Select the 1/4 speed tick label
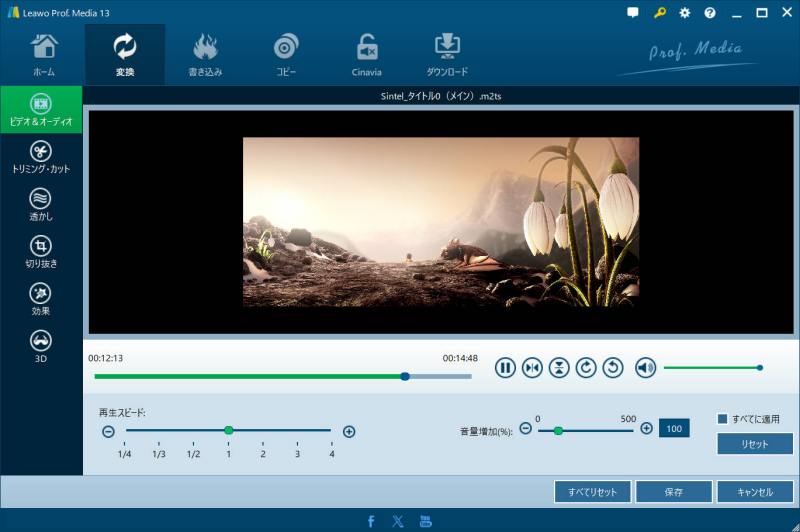800x532 pixels. pyautogui.click(x=124, y=454)
